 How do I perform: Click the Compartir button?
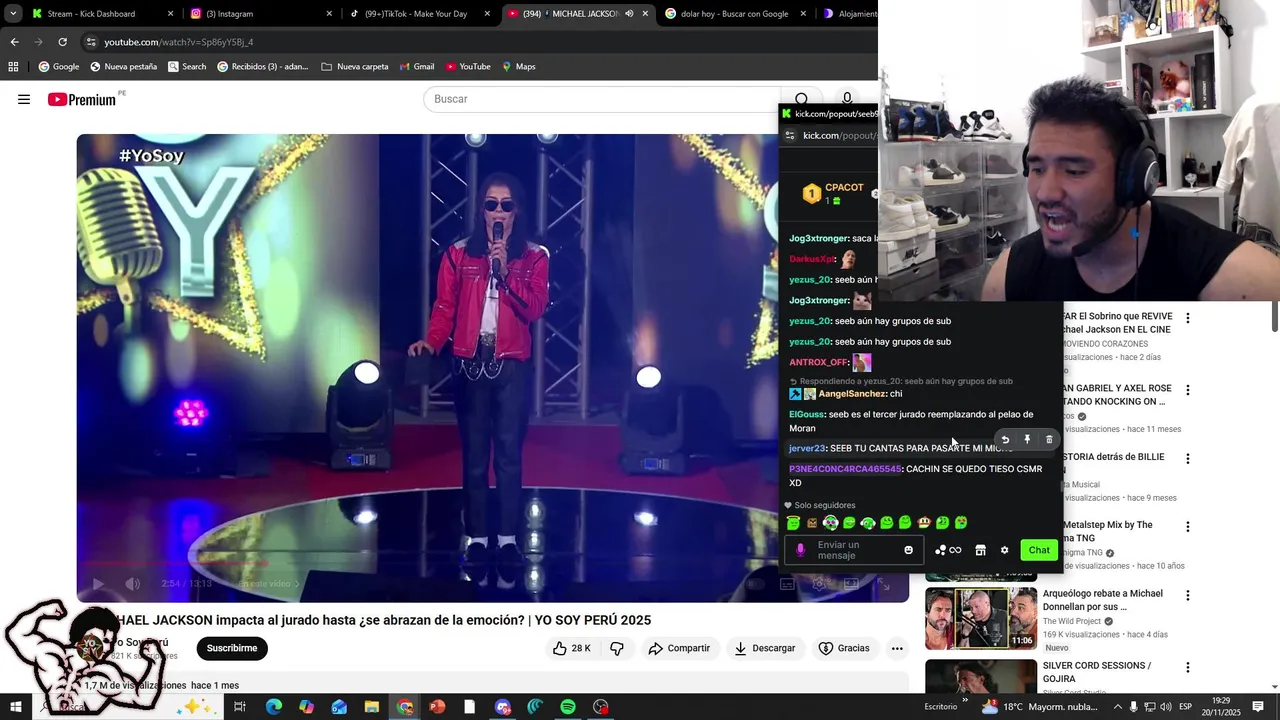coord(679,648)
